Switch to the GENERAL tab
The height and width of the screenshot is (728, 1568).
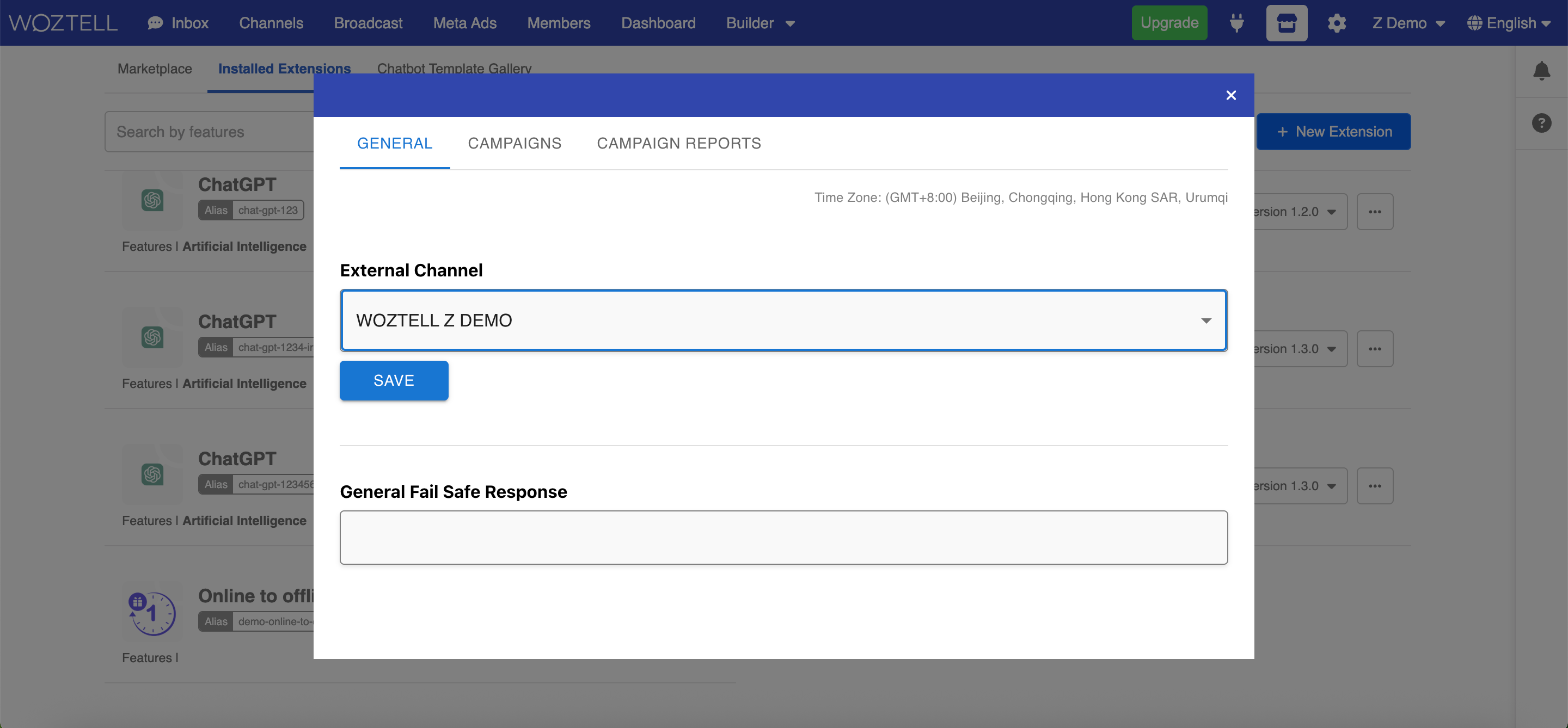point(394,144)
